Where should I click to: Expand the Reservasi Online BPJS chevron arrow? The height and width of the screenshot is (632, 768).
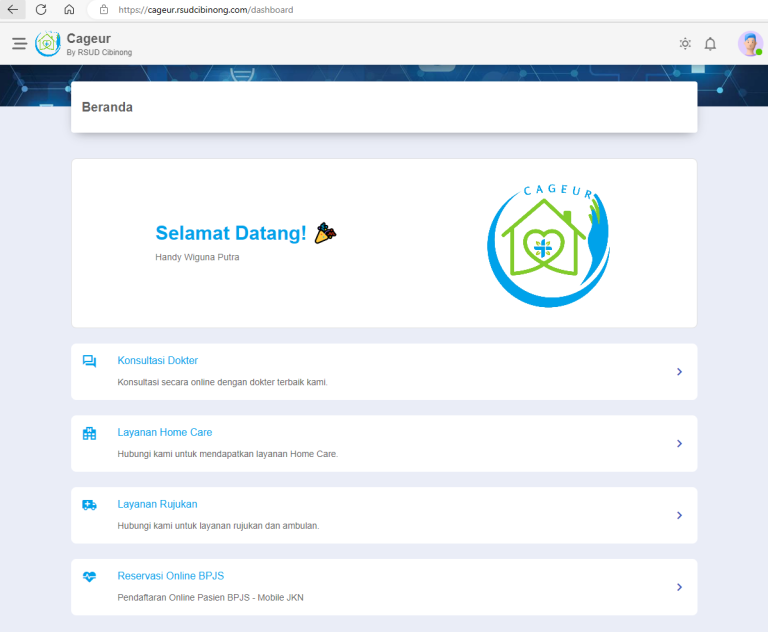point(679,587)
